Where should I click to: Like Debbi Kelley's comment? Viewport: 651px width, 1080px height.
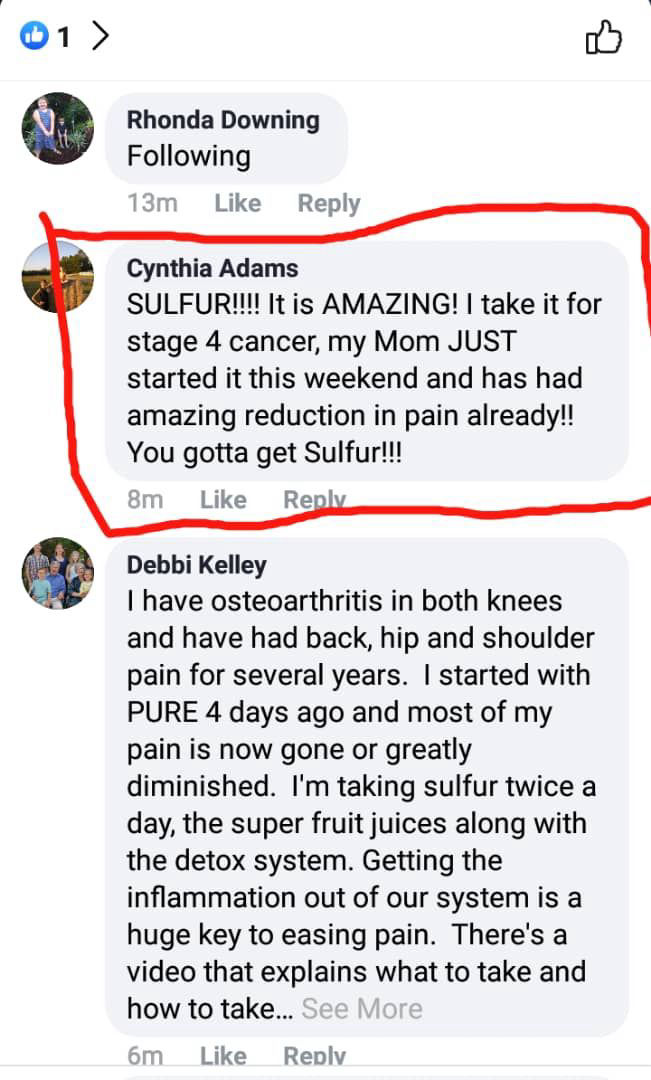[x=223, y=1056]
